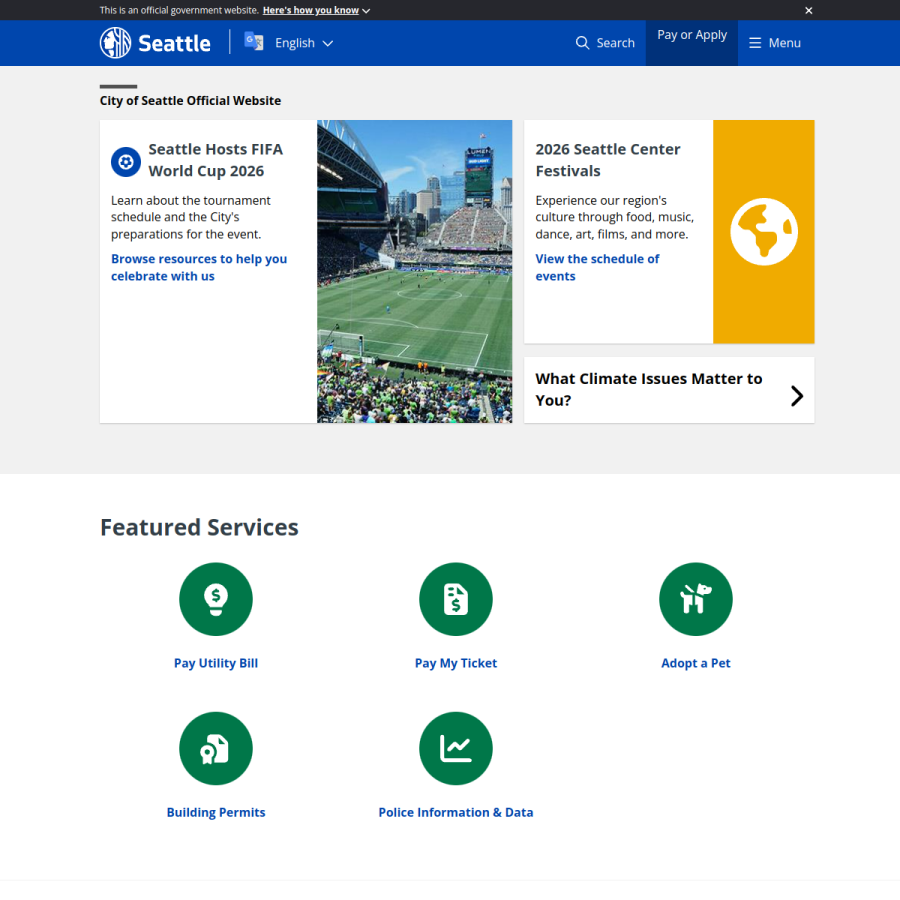Click "City of Seattle Official Website" text
Viewport: 900px width, 900px height.
pyautogui.click(x=191, y=100)
